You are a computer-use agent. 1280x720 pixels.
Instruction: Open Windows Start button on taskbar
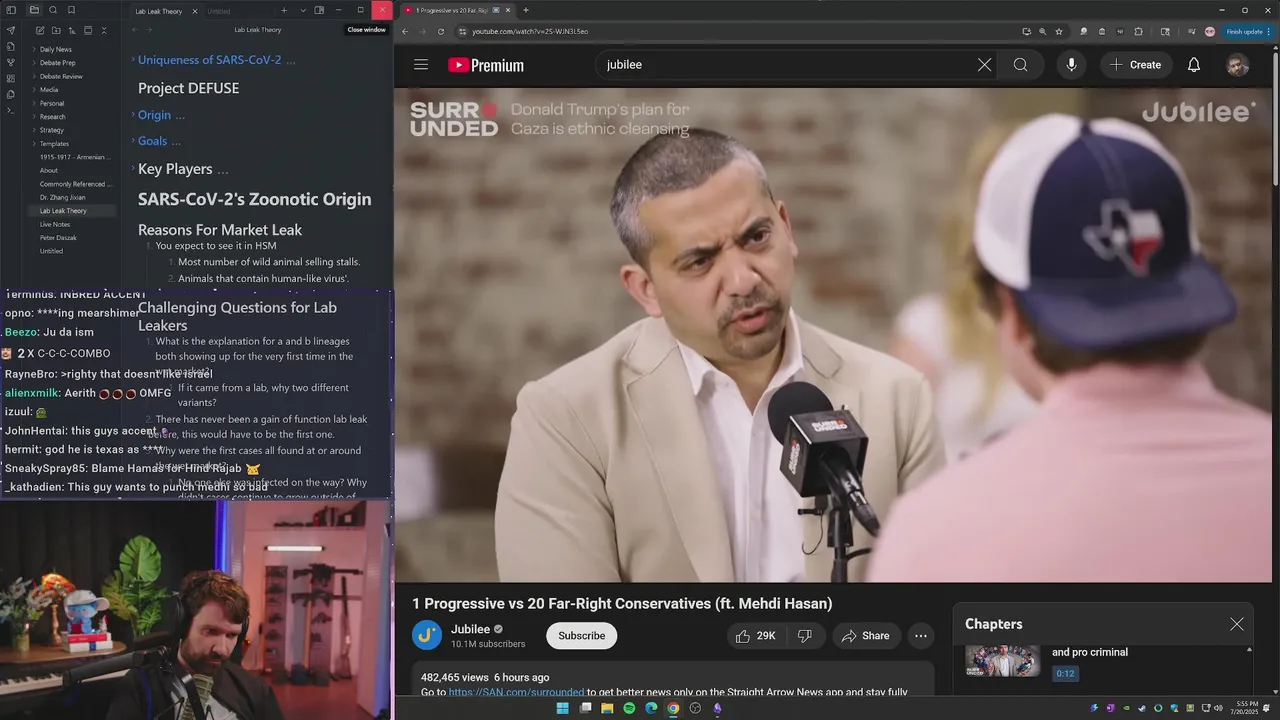coord(562,708)
